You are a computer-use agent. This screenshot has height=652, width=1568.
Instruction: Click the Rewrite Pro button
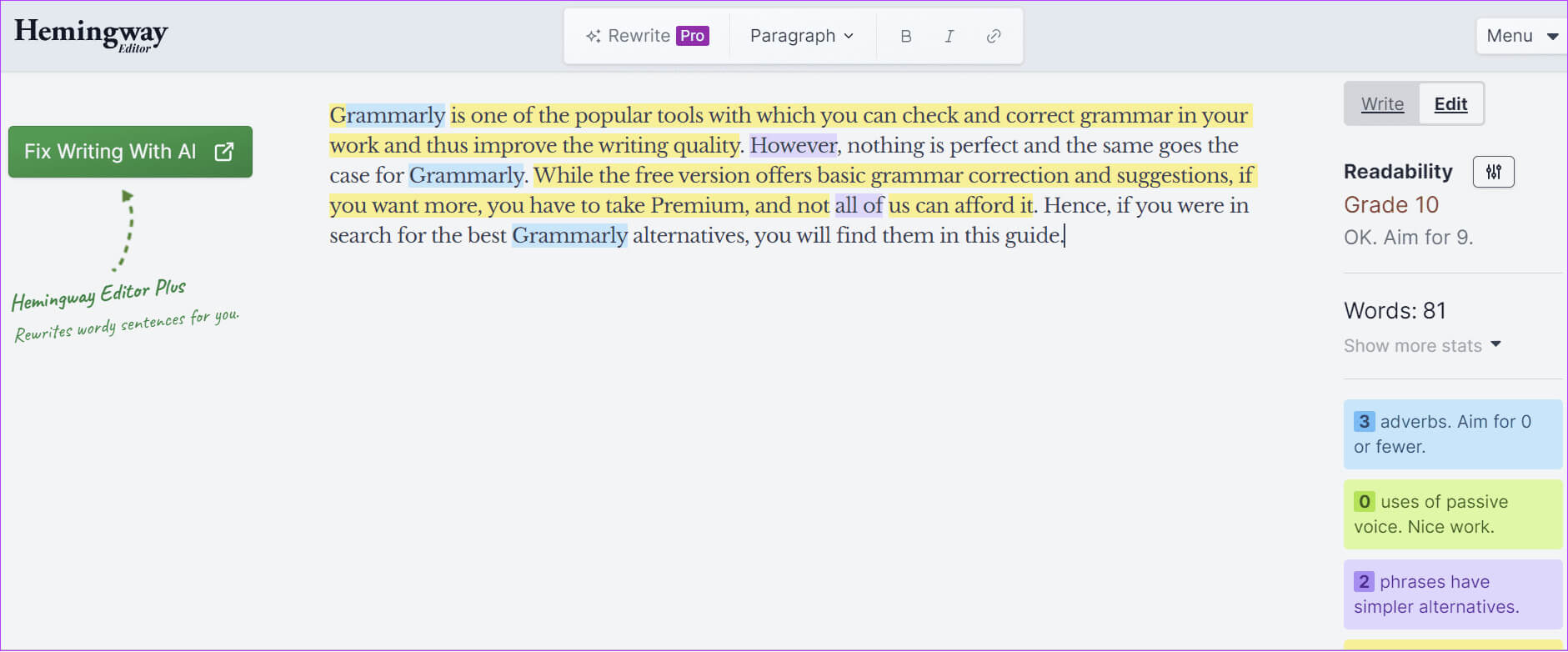[x=647, y=36]
